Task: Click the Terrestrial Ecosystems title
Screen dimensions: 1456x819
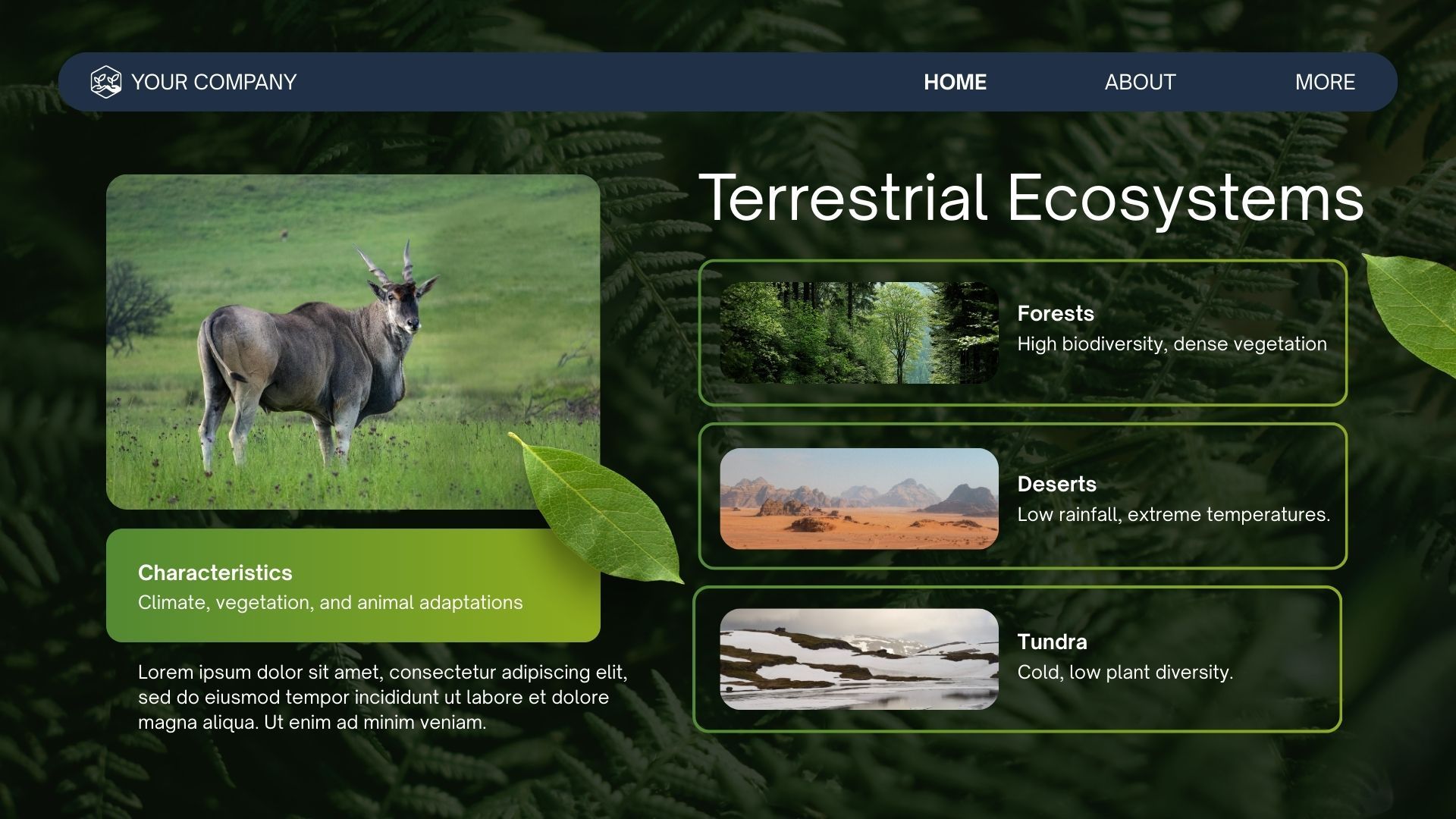Action: [x=1031, y=198]
